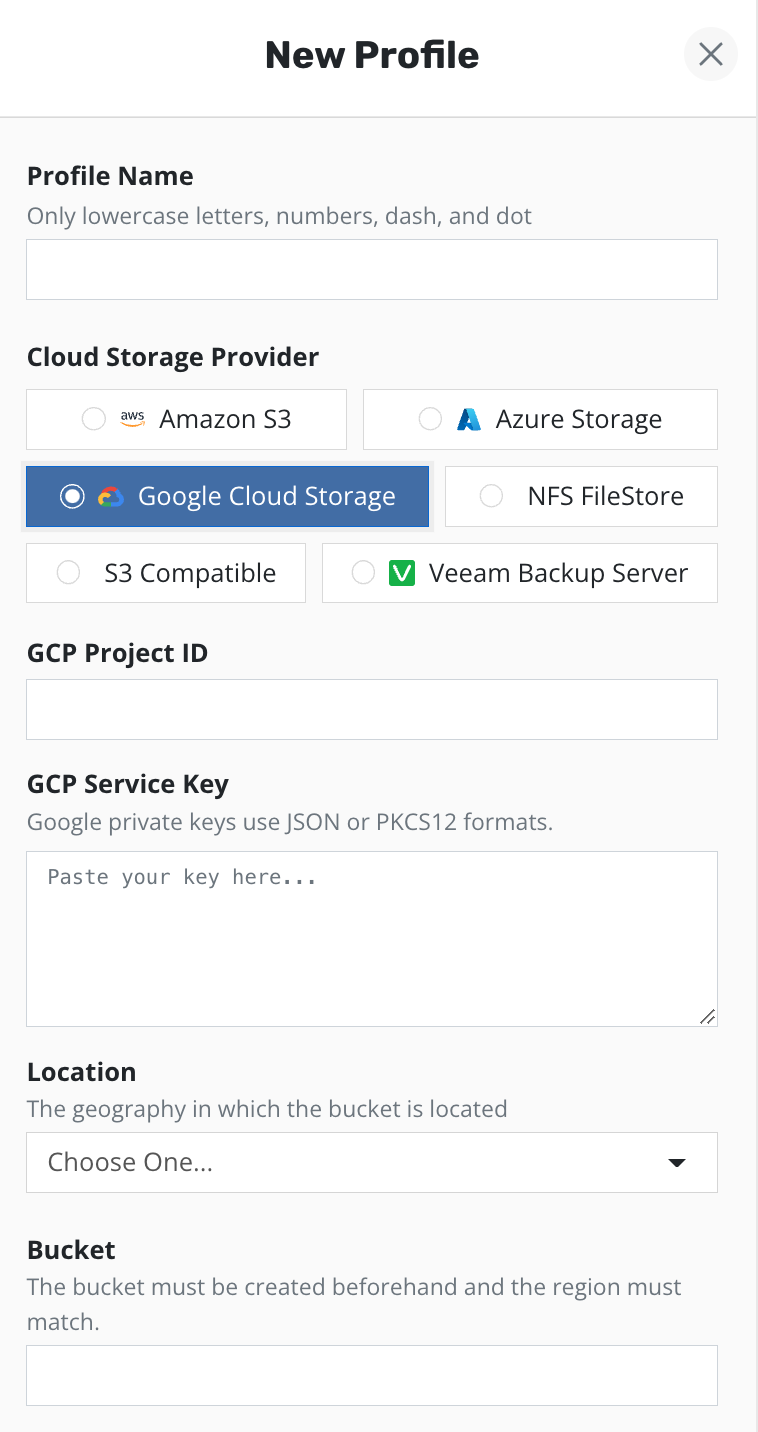The image size is (758, 1432).
Task: Click into the GCP Service Key textarea
Action: tap(371, 938)
